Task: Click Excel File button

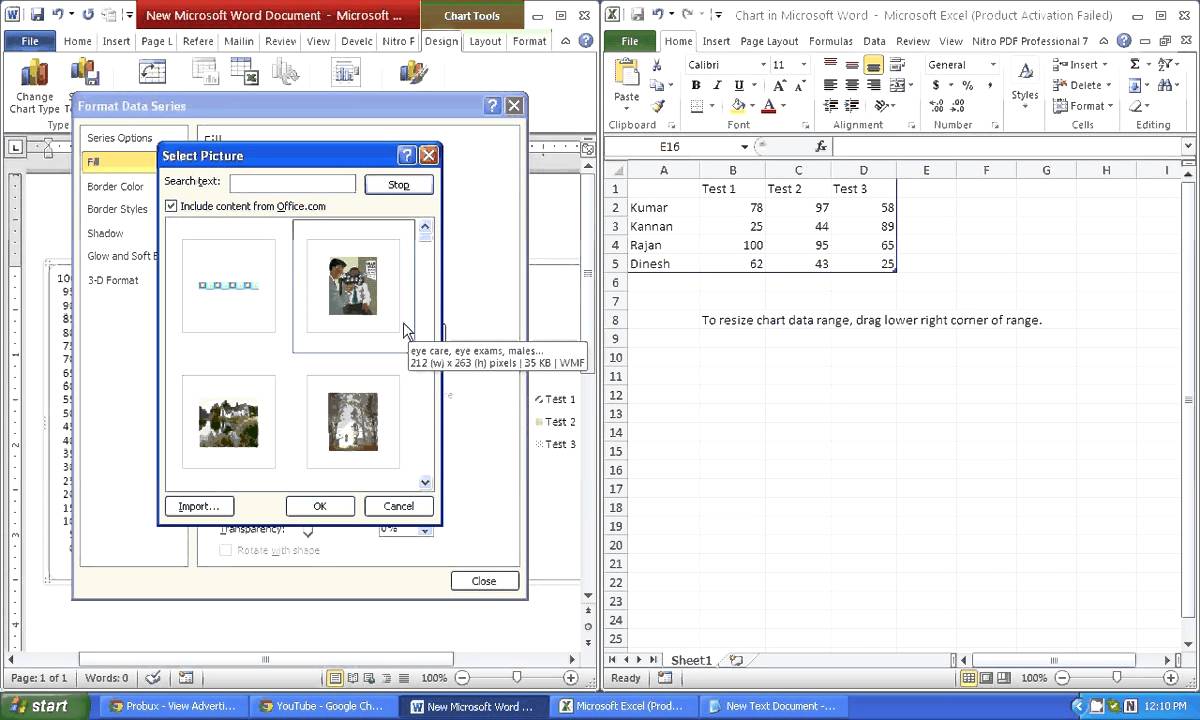Action: tap(630, 41)
